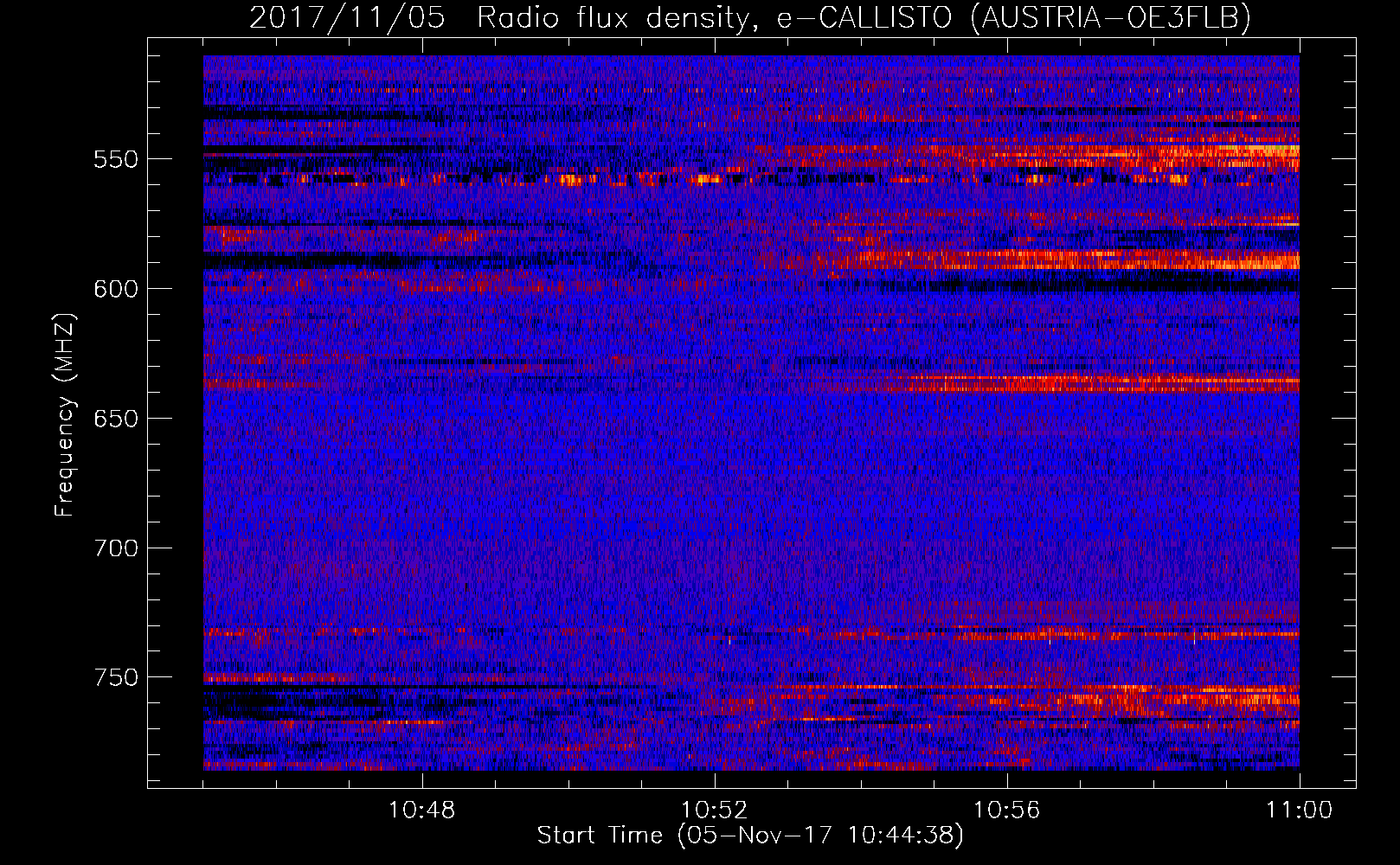The width and height of the screenshot is (1400, 865).
Task: Click the 10:52 time tick label
Action: (714, 811)
